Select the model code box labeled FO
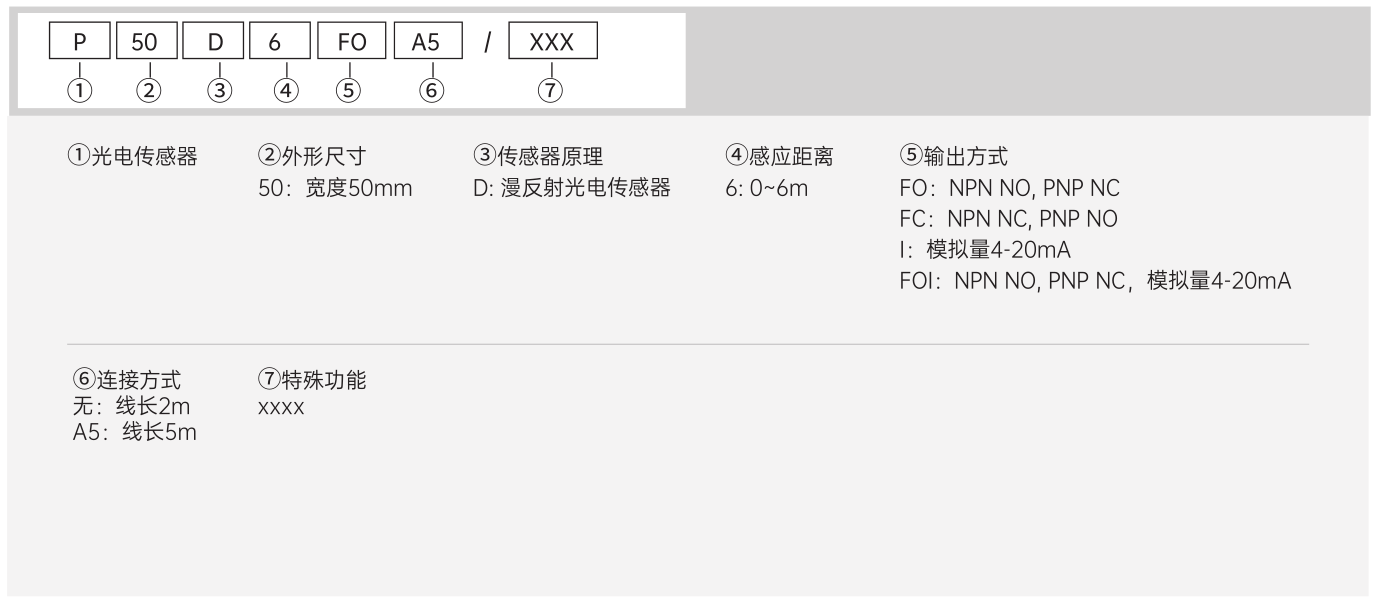The width and height of the screenshot is (1383, 603). pos(347,45)
